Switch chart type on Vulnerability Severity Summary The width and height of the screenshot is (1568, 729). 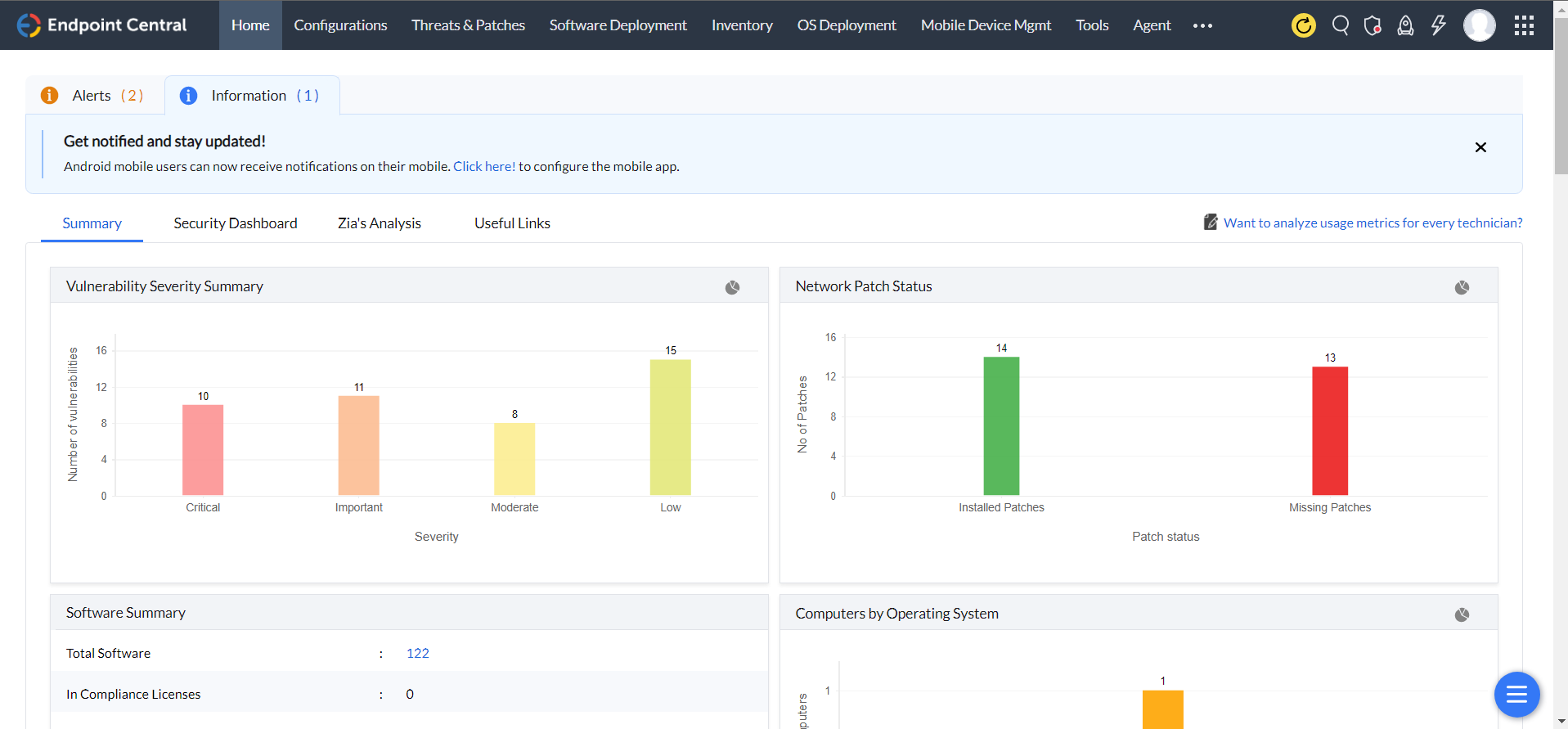click(732, 287)
